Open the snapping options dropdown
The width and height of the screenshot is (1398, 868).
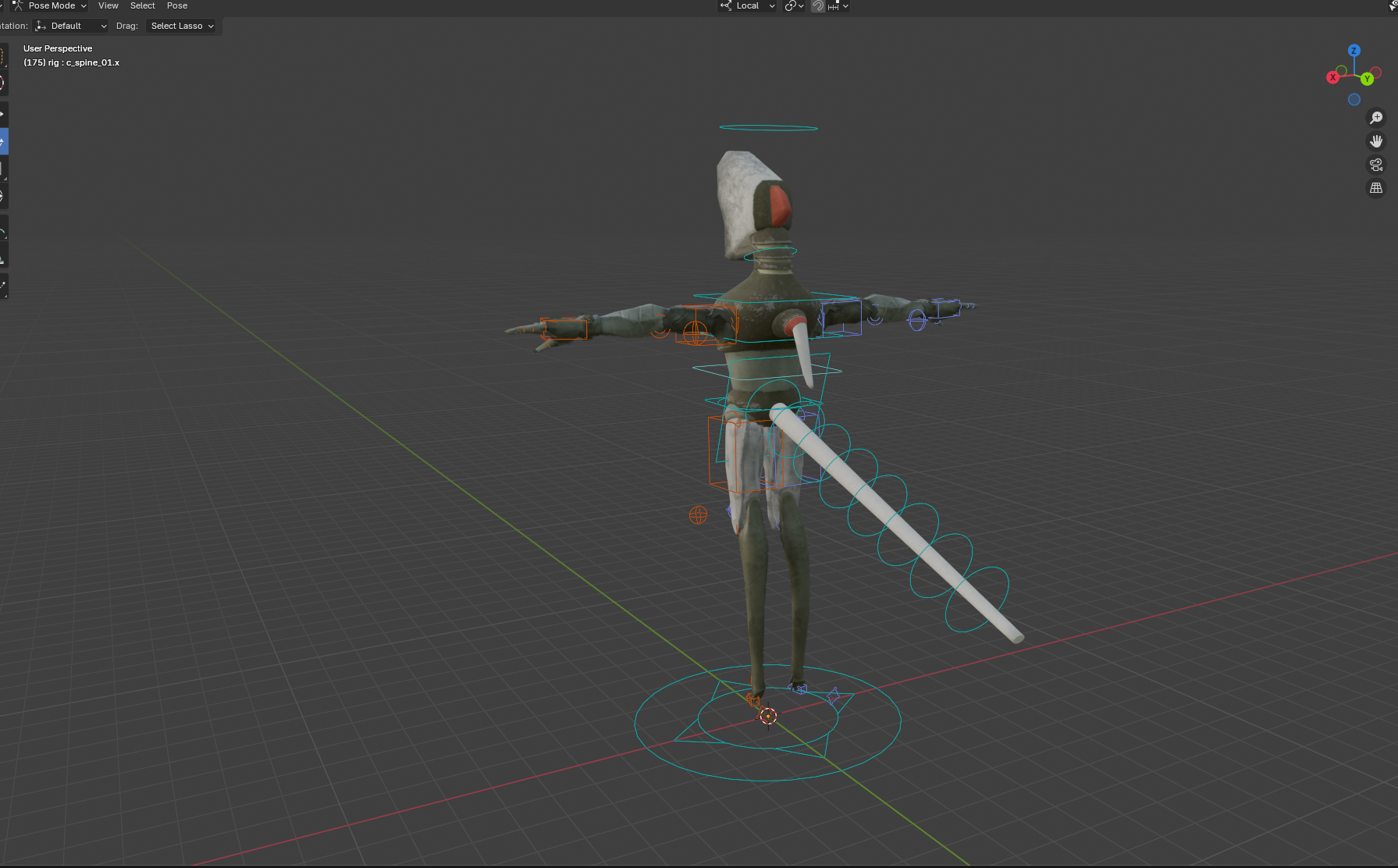click(838, 5)
